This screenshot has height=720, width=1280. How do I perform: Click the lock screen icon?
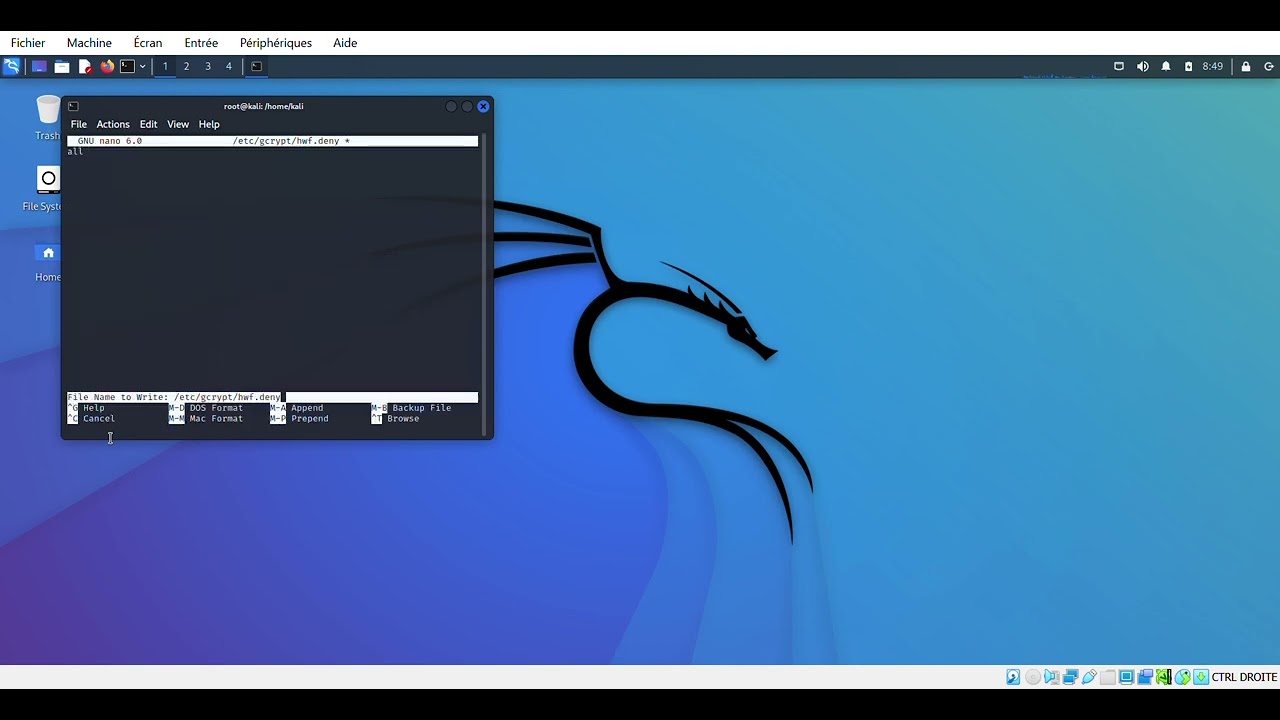[1246, 66]
